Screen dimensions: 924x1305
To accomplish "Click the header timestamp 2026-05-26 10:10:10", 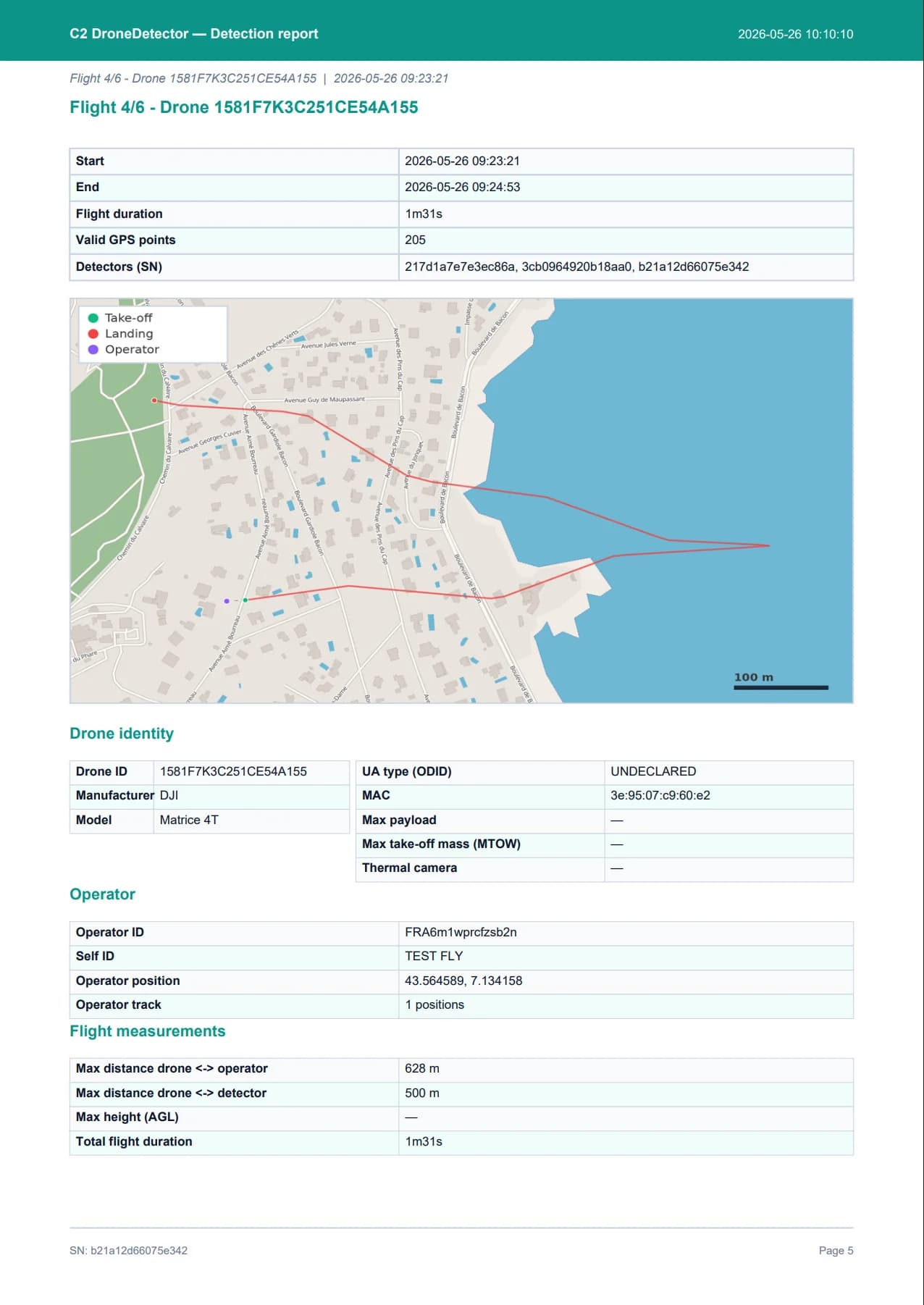I will [x=795, y=34].
